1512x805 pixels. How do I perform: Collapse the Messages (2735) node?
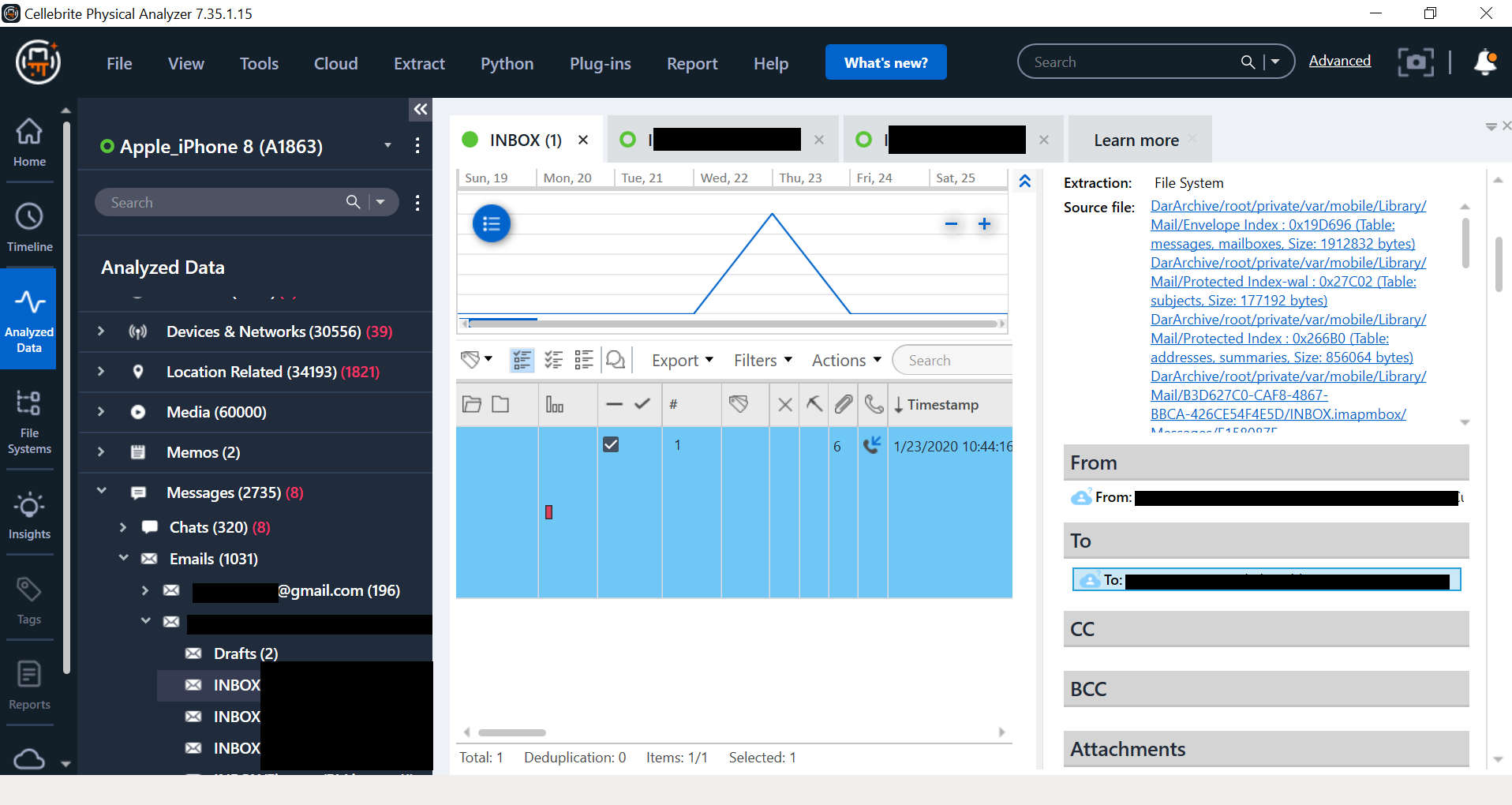pos(101,491)
